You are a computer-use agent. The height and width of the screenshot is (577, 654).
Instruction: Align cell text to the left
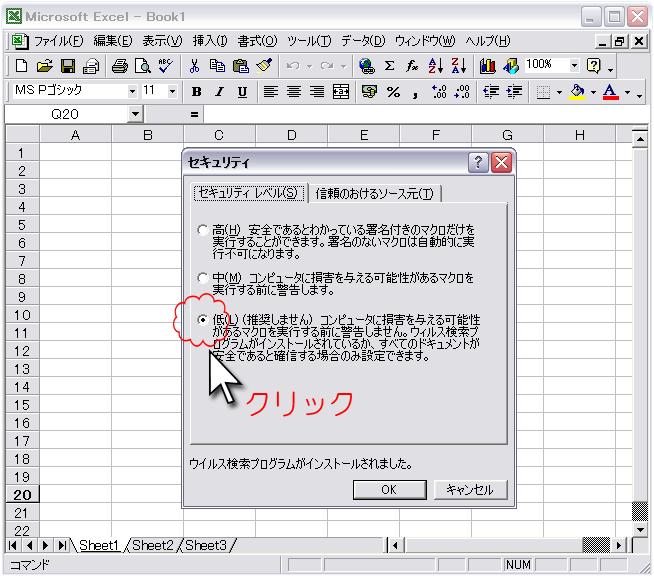[x=271, y=92]
